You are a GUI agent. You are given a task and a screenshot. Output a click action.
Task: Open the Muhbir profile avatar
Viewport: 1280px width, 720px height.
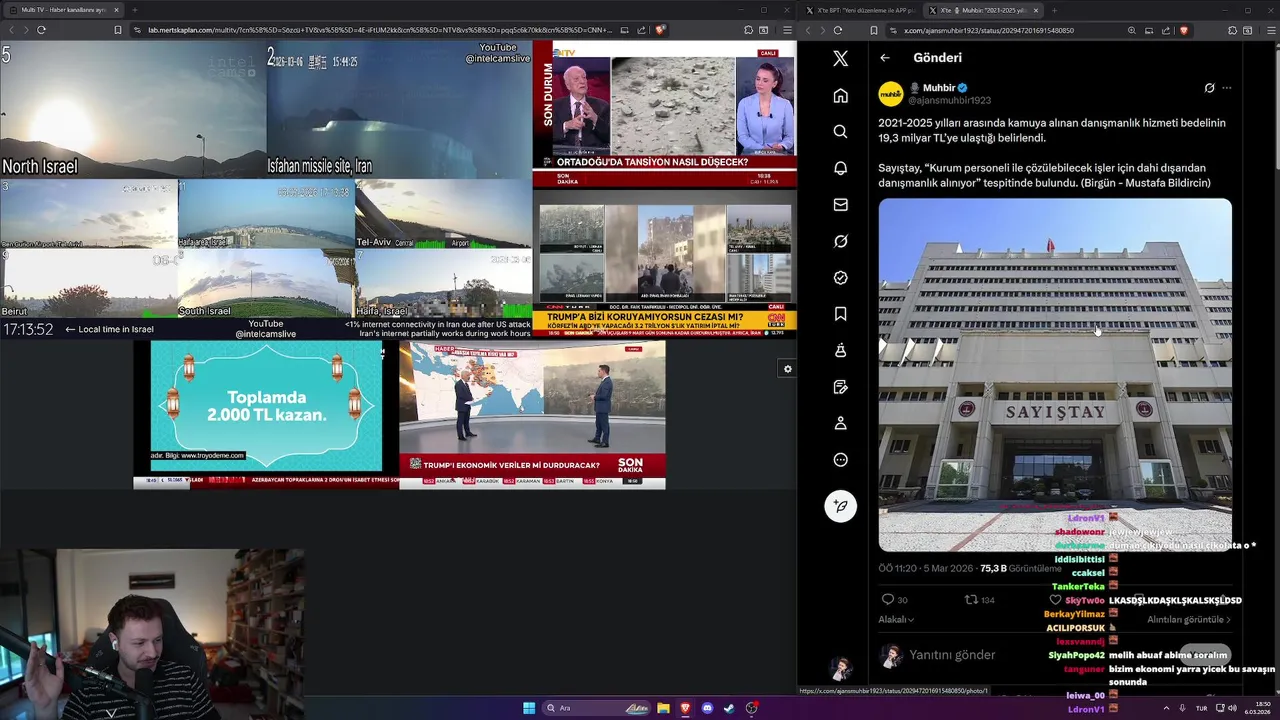[x=891, y=94]
